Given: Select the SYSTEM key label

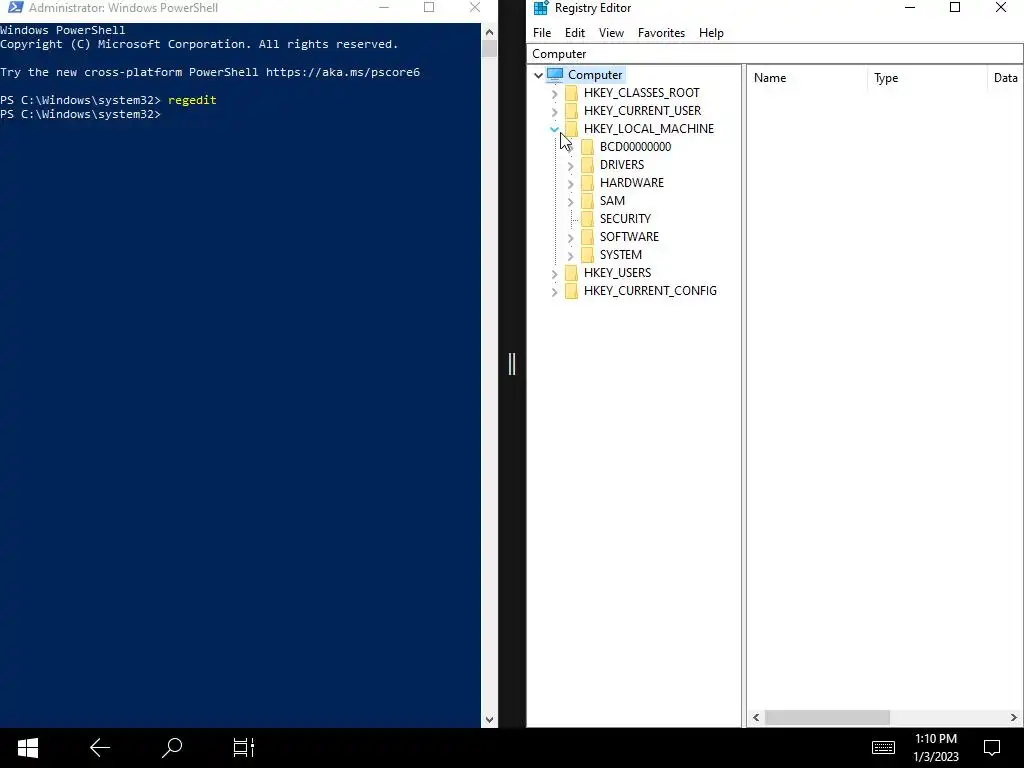Looking at the screenshot, I should pos(621,255).
